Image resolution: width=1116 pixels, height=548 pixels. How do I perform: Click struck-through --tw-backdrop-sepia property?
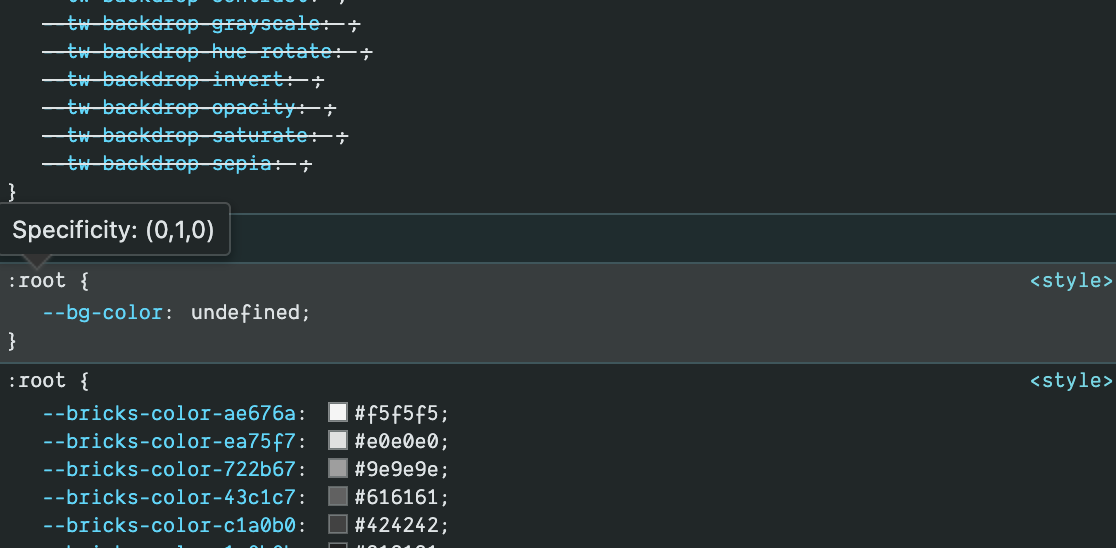coord(157,164)
